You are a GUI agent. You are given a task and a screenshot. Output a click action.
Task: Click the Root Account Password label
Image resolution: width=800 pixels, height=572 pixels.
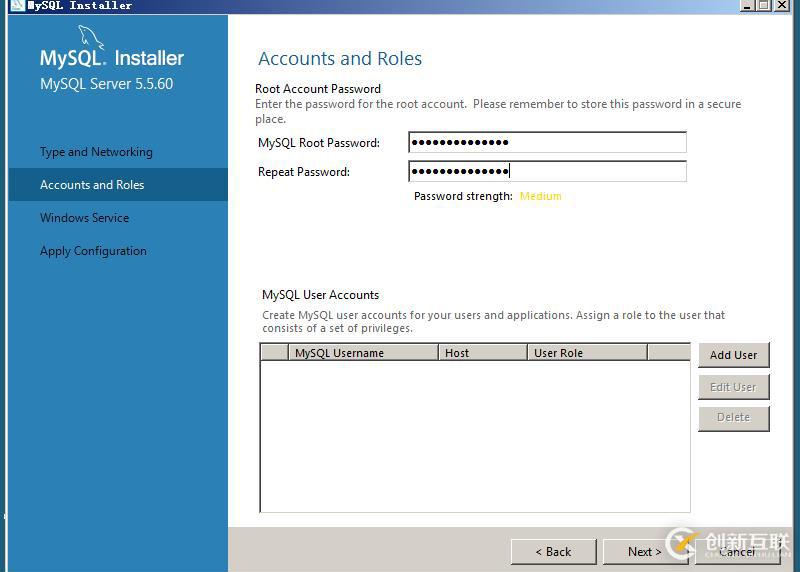pos(318,89)
